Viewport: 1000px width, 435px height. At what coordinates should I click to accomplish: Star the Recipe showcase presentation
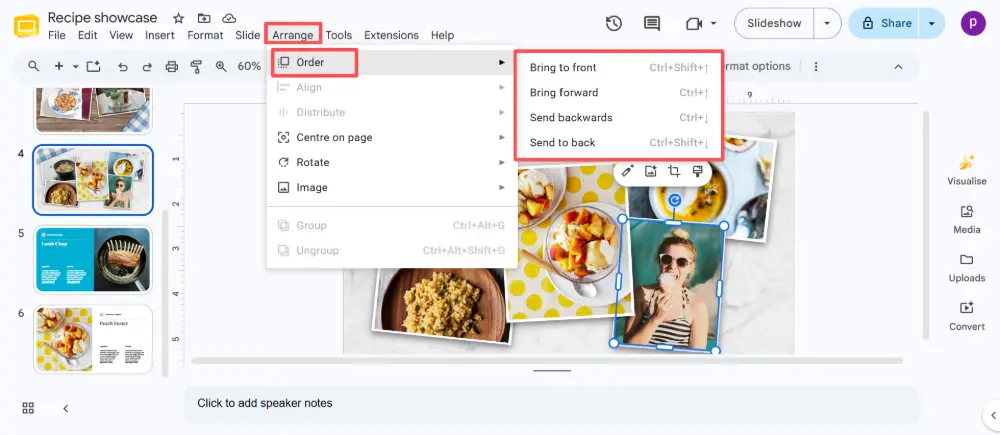coord(179,18)
